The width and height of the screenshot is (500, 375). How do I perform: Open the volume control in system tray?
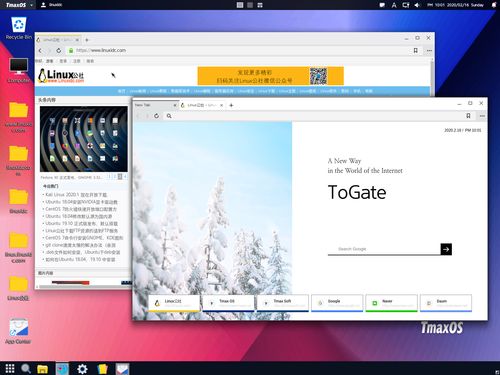coord(417,5)
